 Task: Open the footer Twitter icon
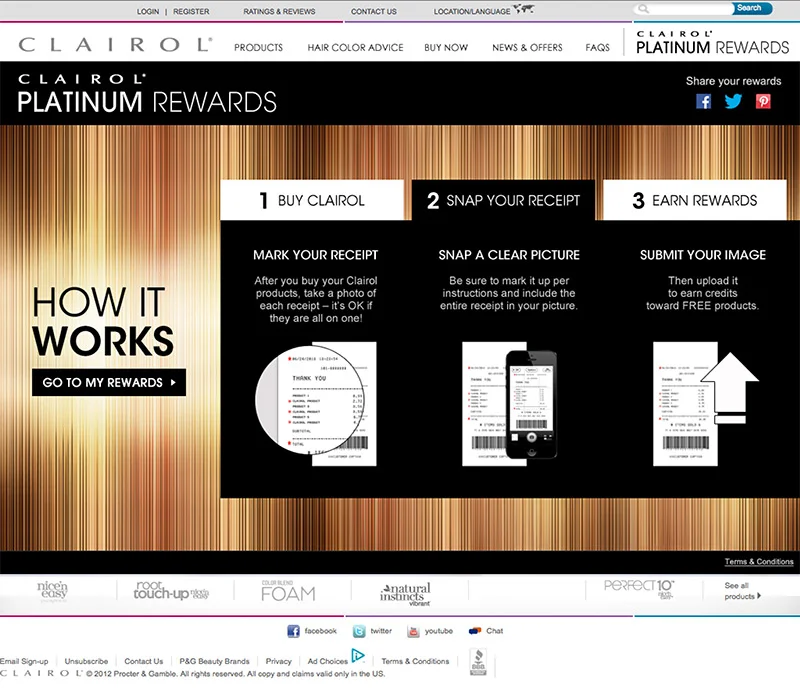point(359,631)
